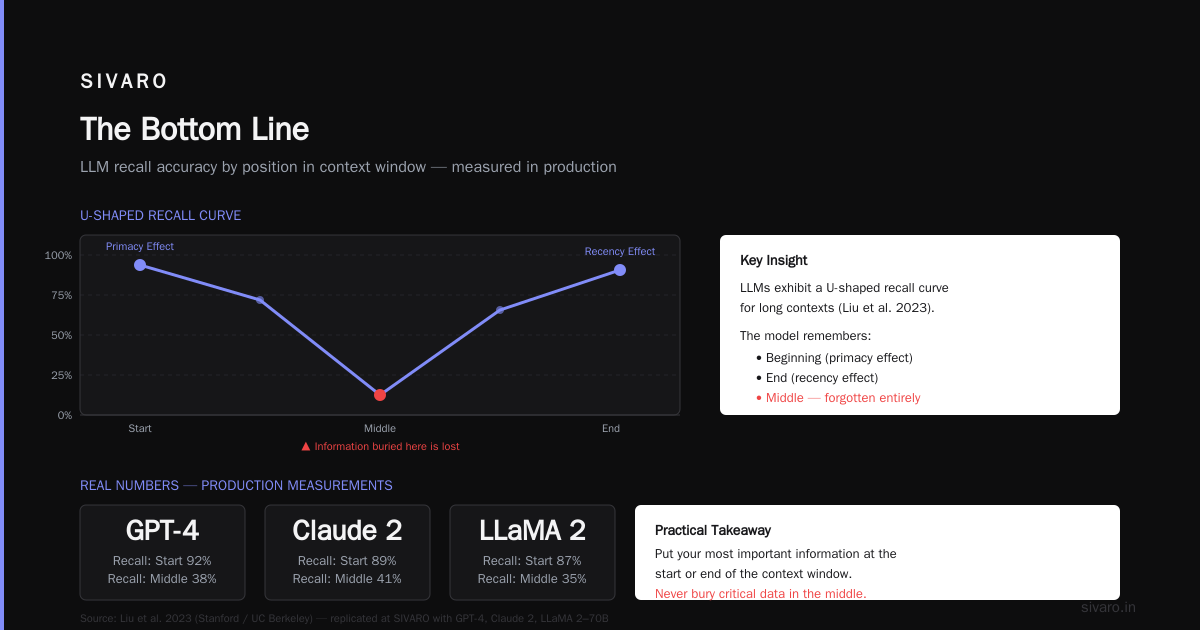Click the small 75% point on the curve
Viewport: 1200px width, 630px height.
260,300
